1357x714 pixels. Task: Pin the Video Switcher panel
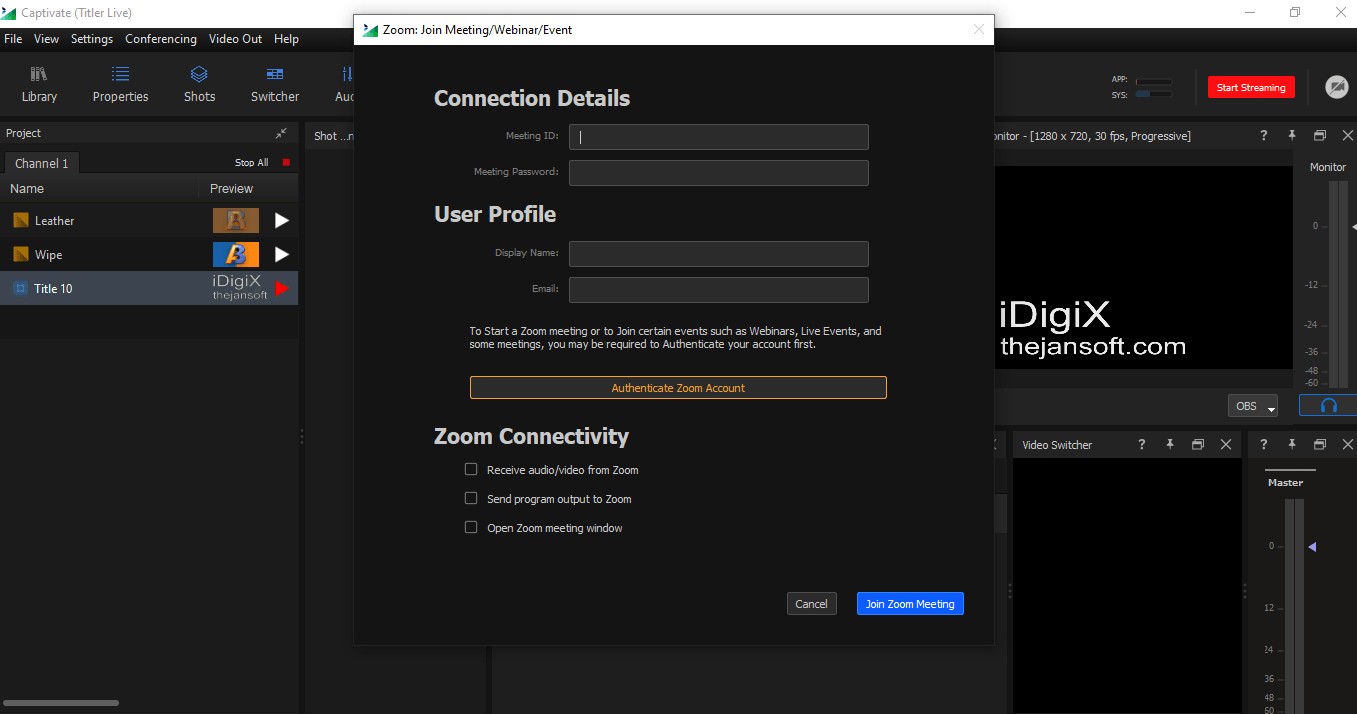point(1170,445)
